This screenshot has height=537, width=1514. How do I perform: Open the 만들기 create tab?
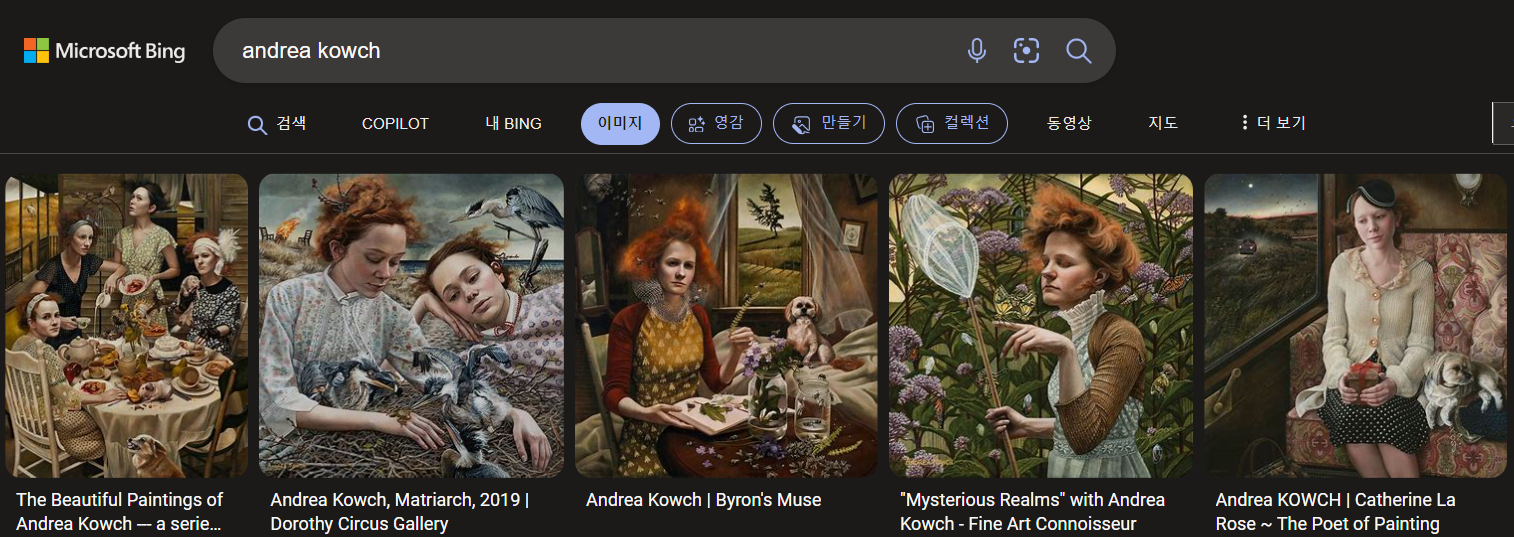click(x=829, y=124)
